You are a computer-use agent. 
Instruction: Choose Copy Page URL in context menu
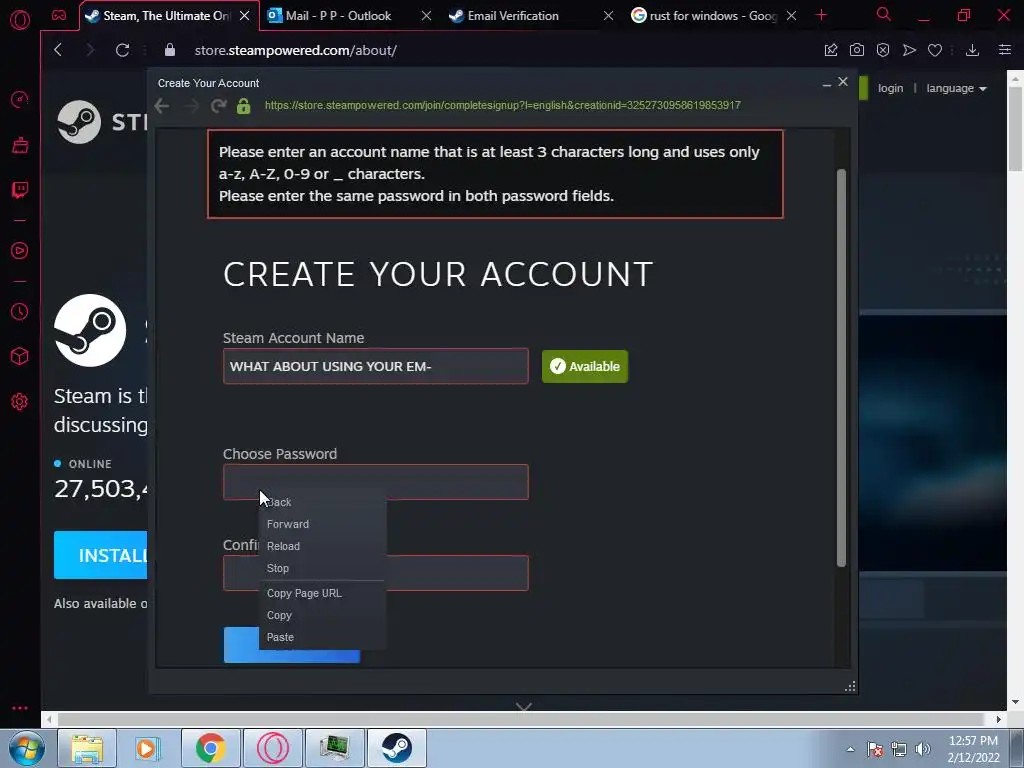(323, 593)
